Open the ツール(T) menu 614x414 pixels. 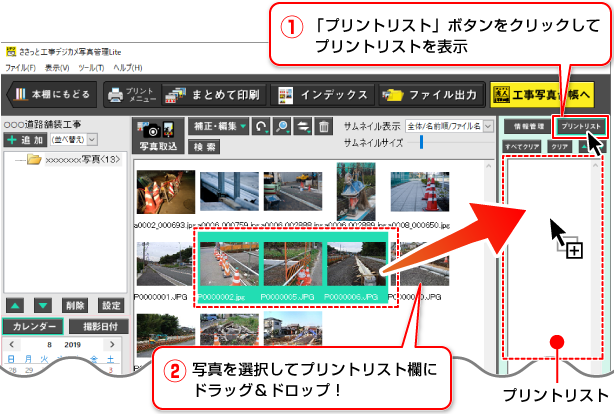(x=91, y=68)
